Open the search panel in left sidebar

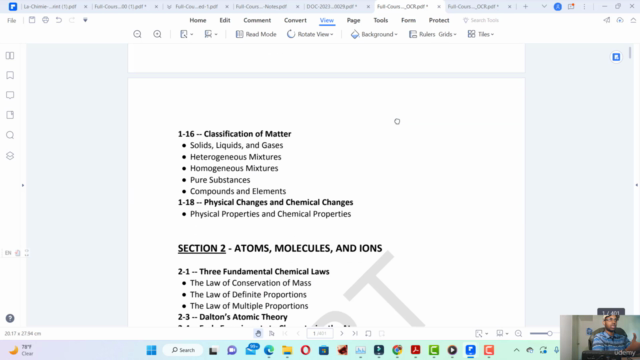click(10, 135)
